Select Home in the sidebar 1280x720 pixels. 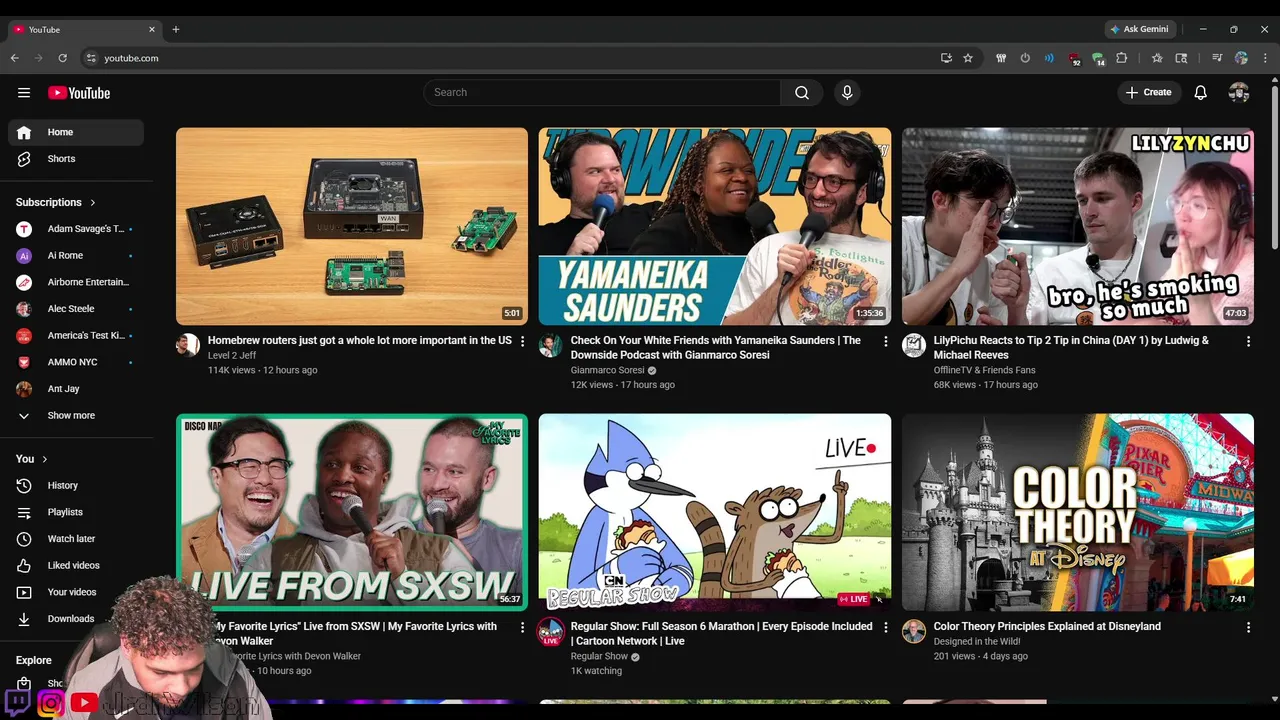pos(76,132)
